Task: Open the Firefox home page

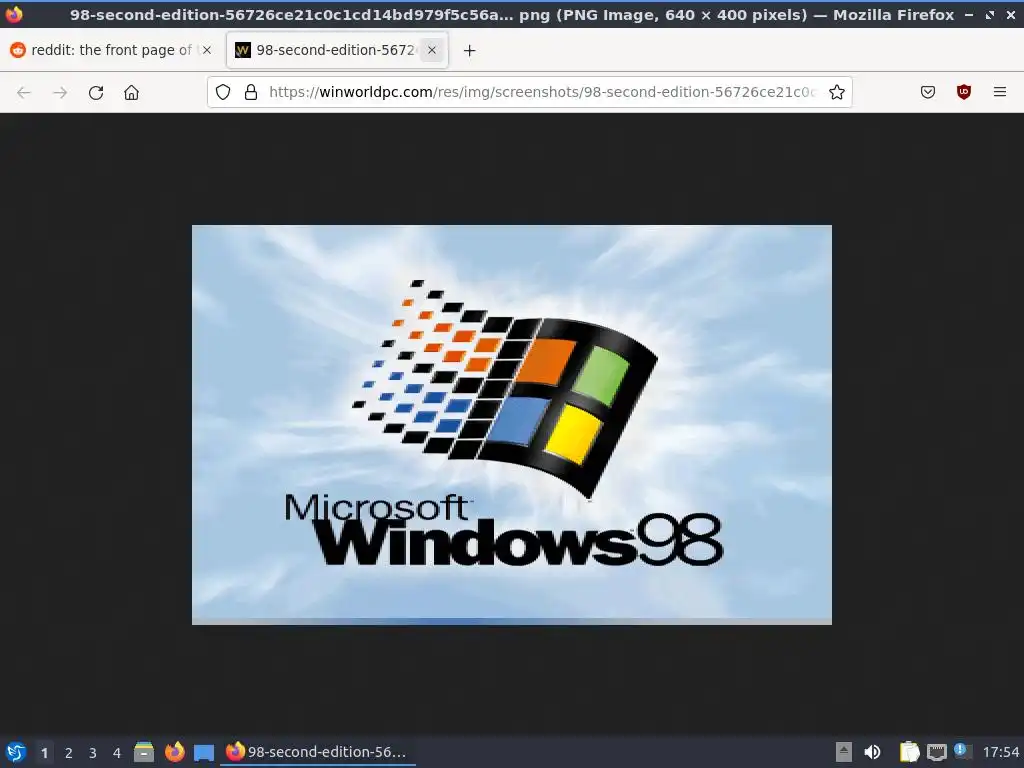Action: pos(131,93)
